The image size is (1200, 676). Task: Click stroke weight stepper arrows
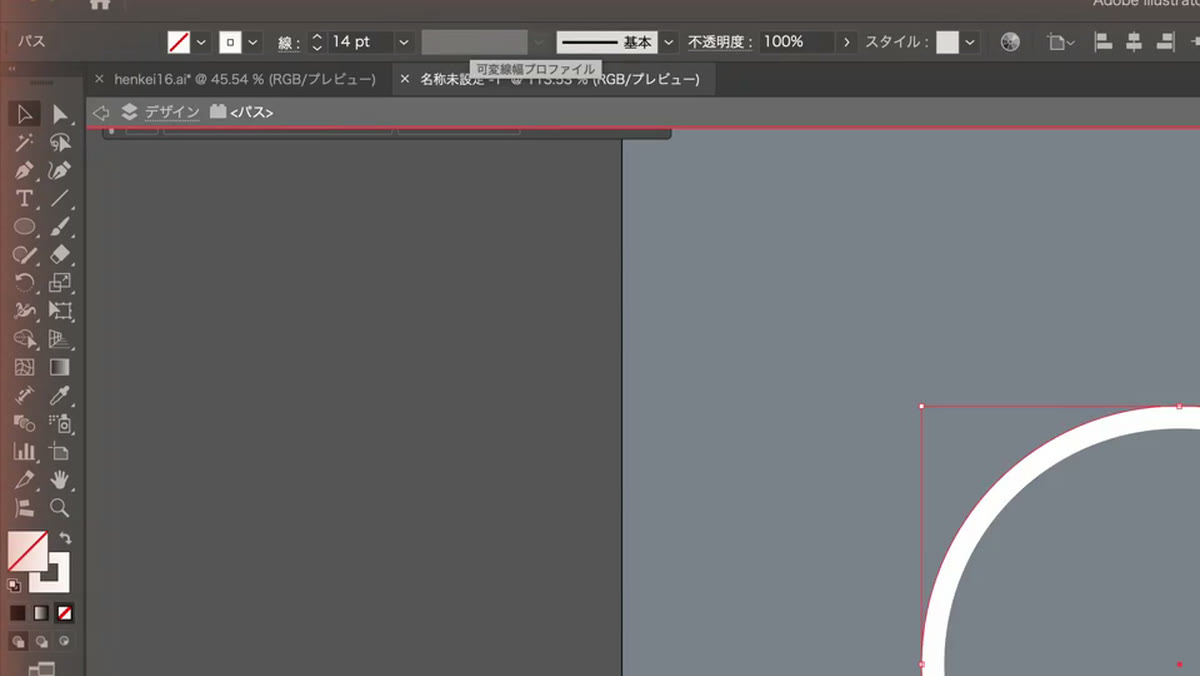point(317,42)
